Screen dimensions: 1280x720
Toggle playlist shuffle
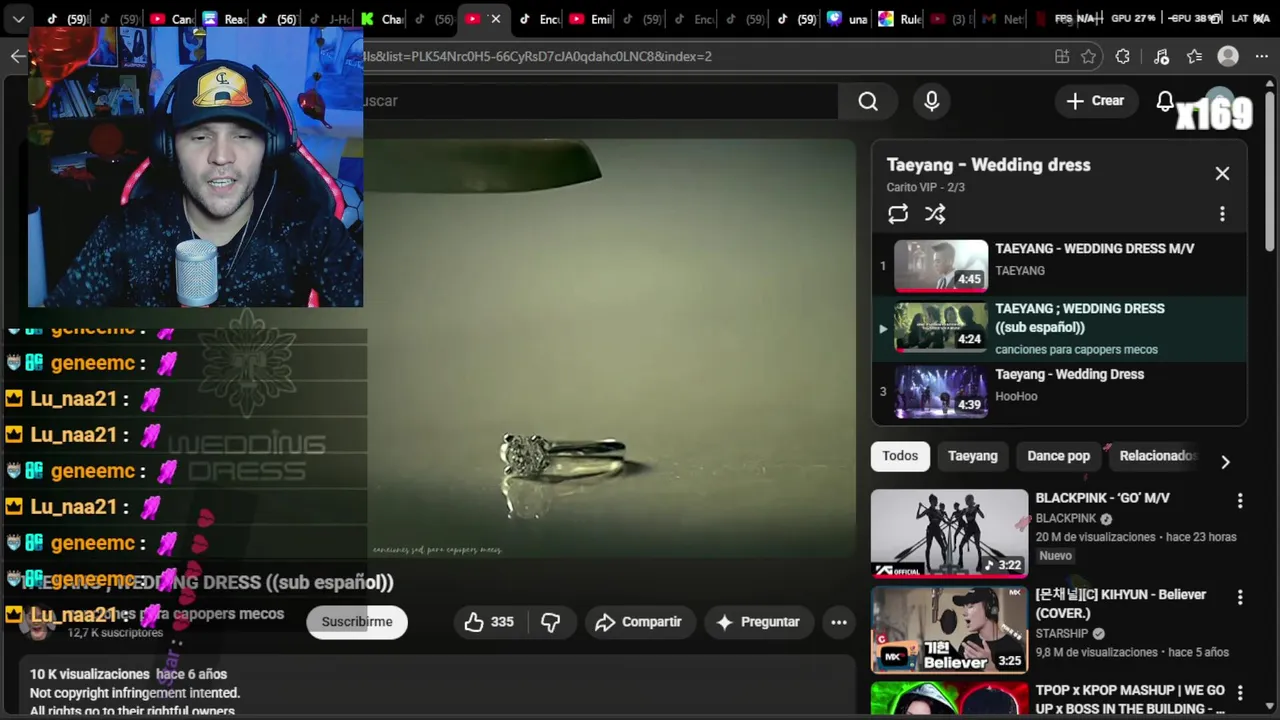(935, 214)
